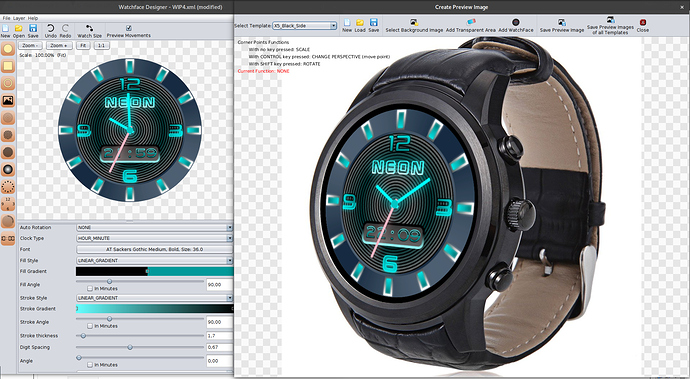Select the digital clock 10:00 tool
Image resolution: width=690 pixels, height=379 pixels.
point(8,239)
